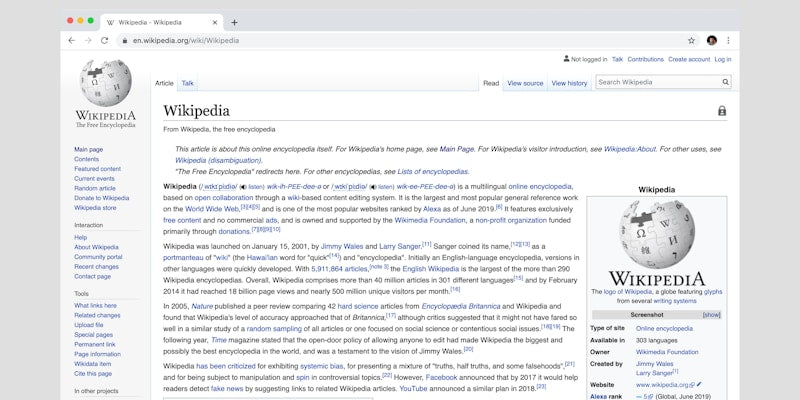
Task: Click the Wikipedia globe logo in sidebar
Action: click(104, 83)
